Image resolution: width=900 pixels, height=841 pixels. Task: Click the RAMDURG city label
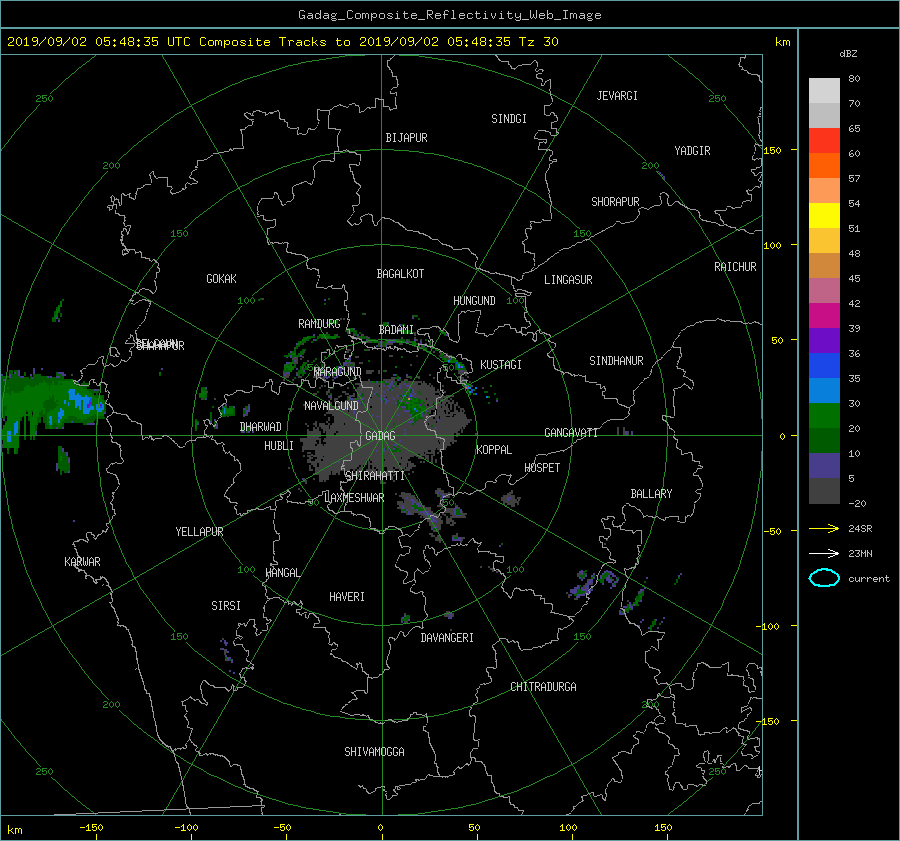coord(319,324)
